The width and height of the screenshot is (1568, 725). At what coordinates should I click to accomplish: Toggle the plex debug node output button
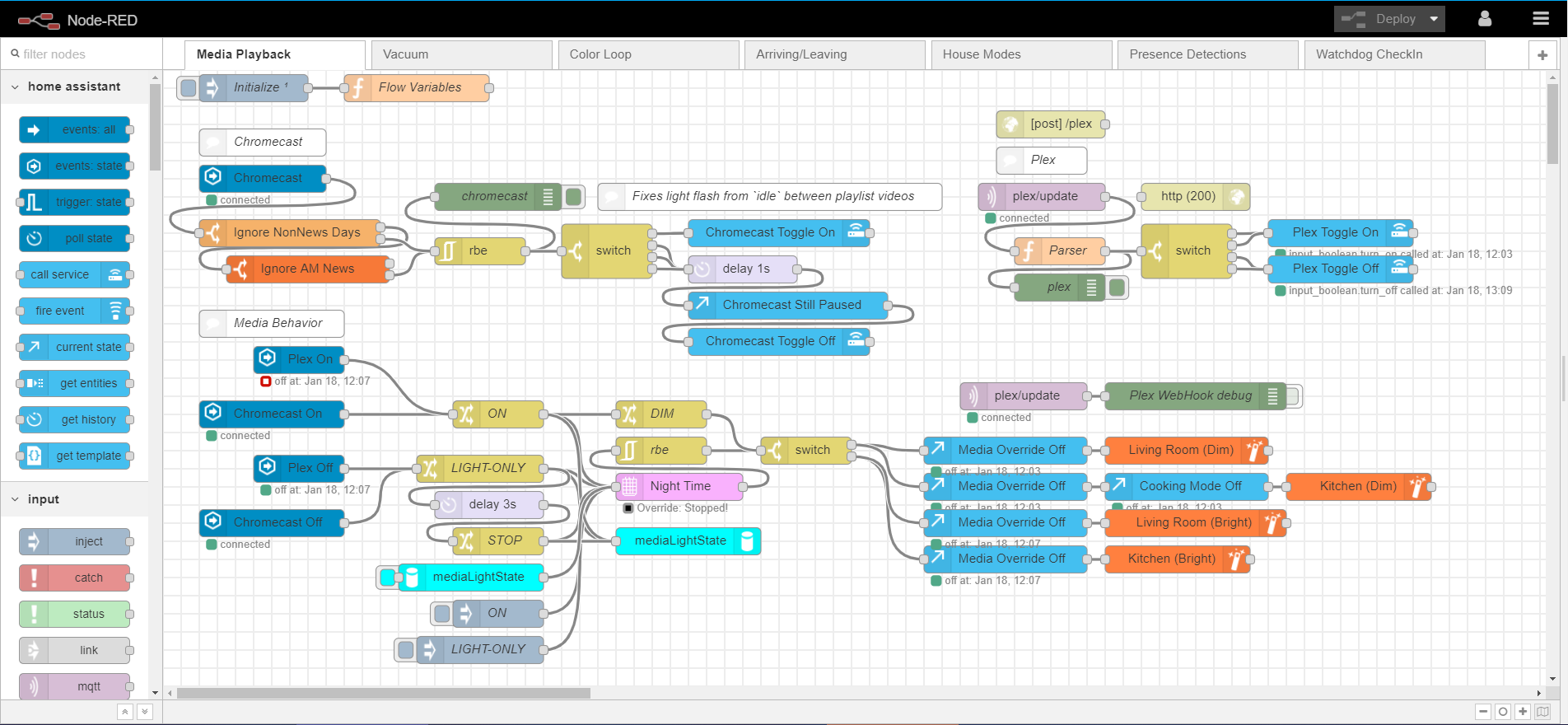click(x=1118, y=287)
